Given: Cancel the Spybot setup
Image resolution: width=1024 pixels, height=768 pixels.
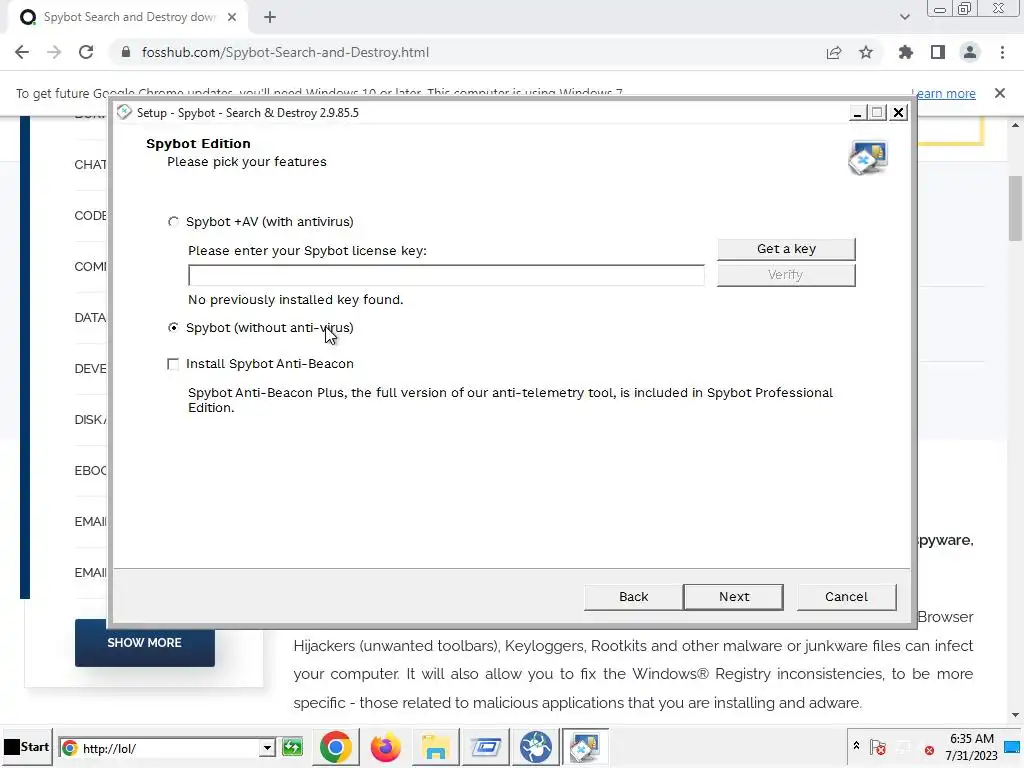Looking at the screenshot, I should 846,597.
